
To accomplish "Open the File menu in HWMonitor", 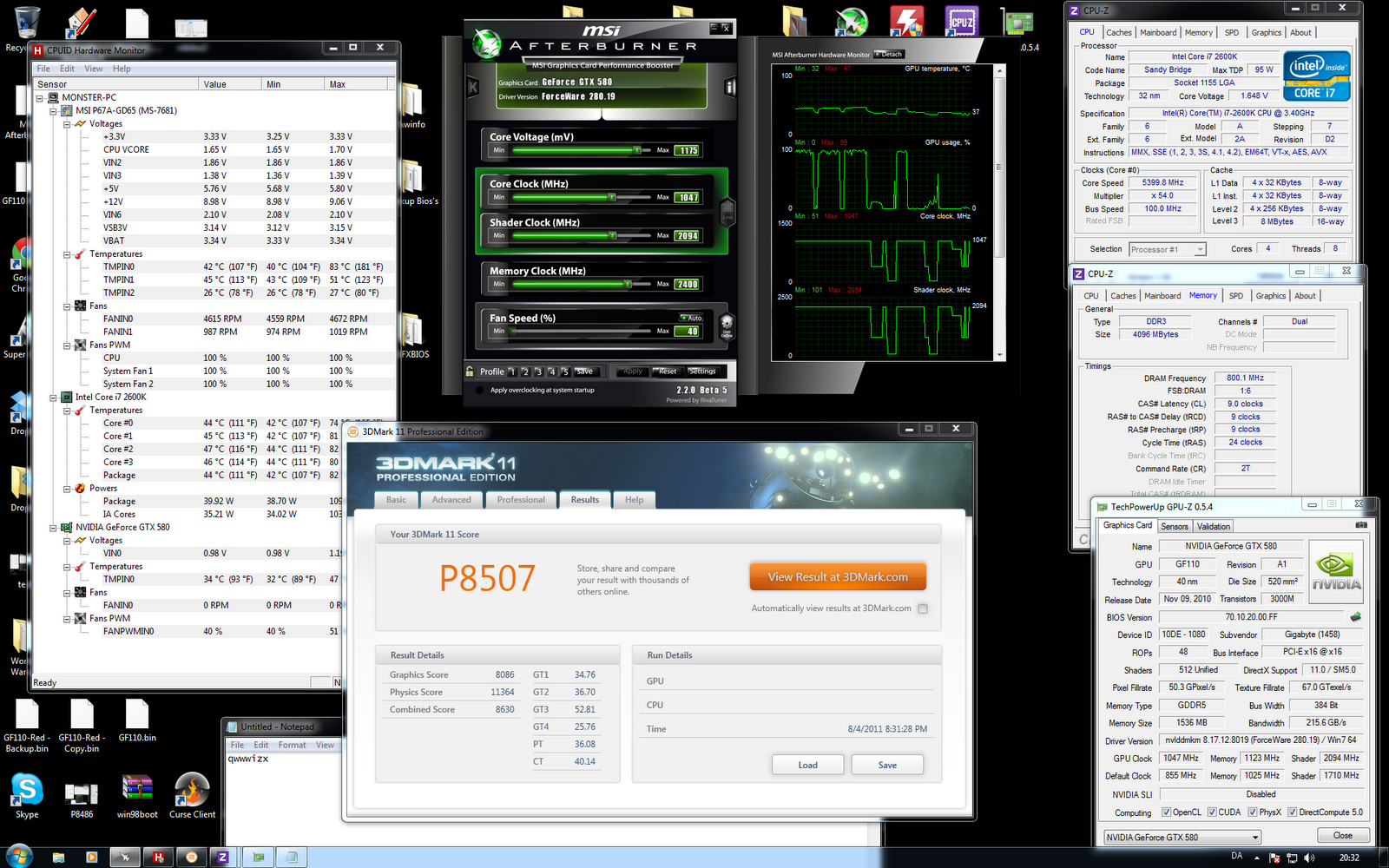I will click(43, 69).
